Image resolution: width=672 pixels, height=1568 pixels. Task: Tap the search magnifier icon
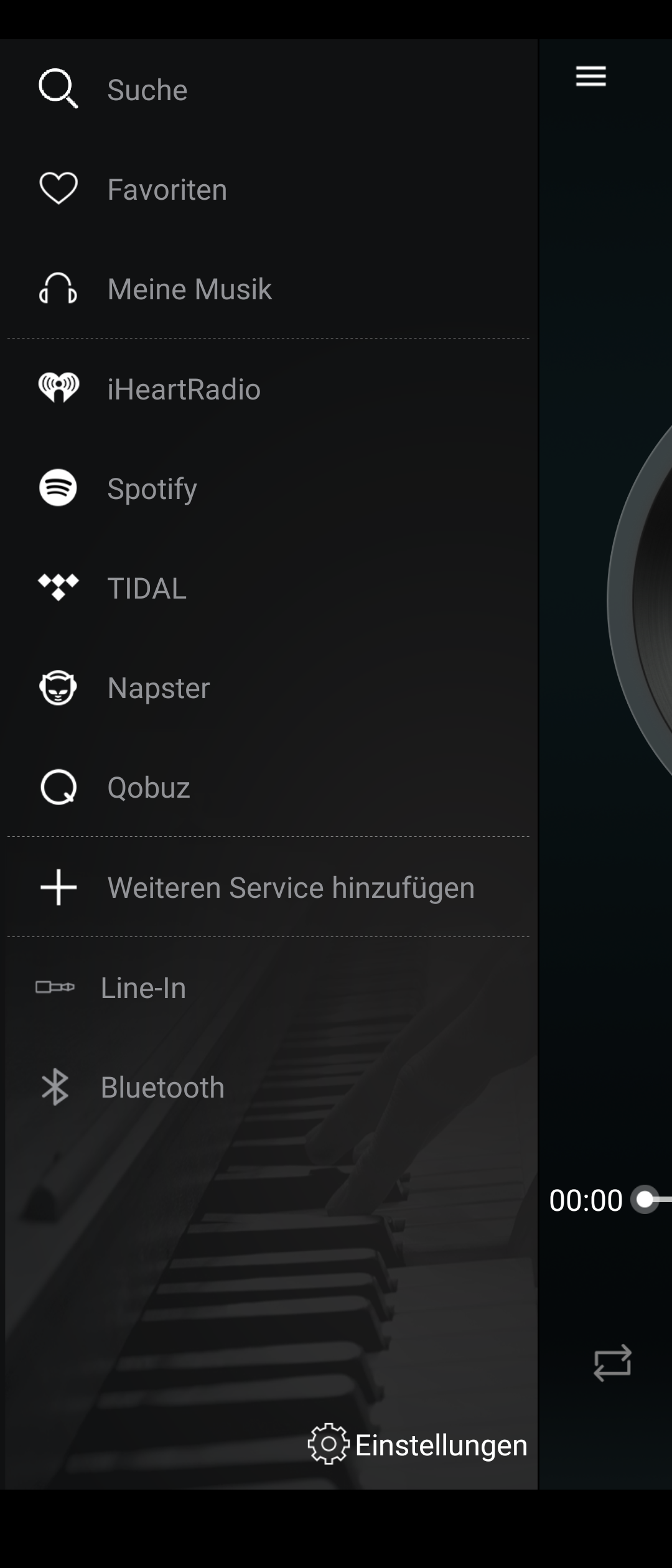58,88
